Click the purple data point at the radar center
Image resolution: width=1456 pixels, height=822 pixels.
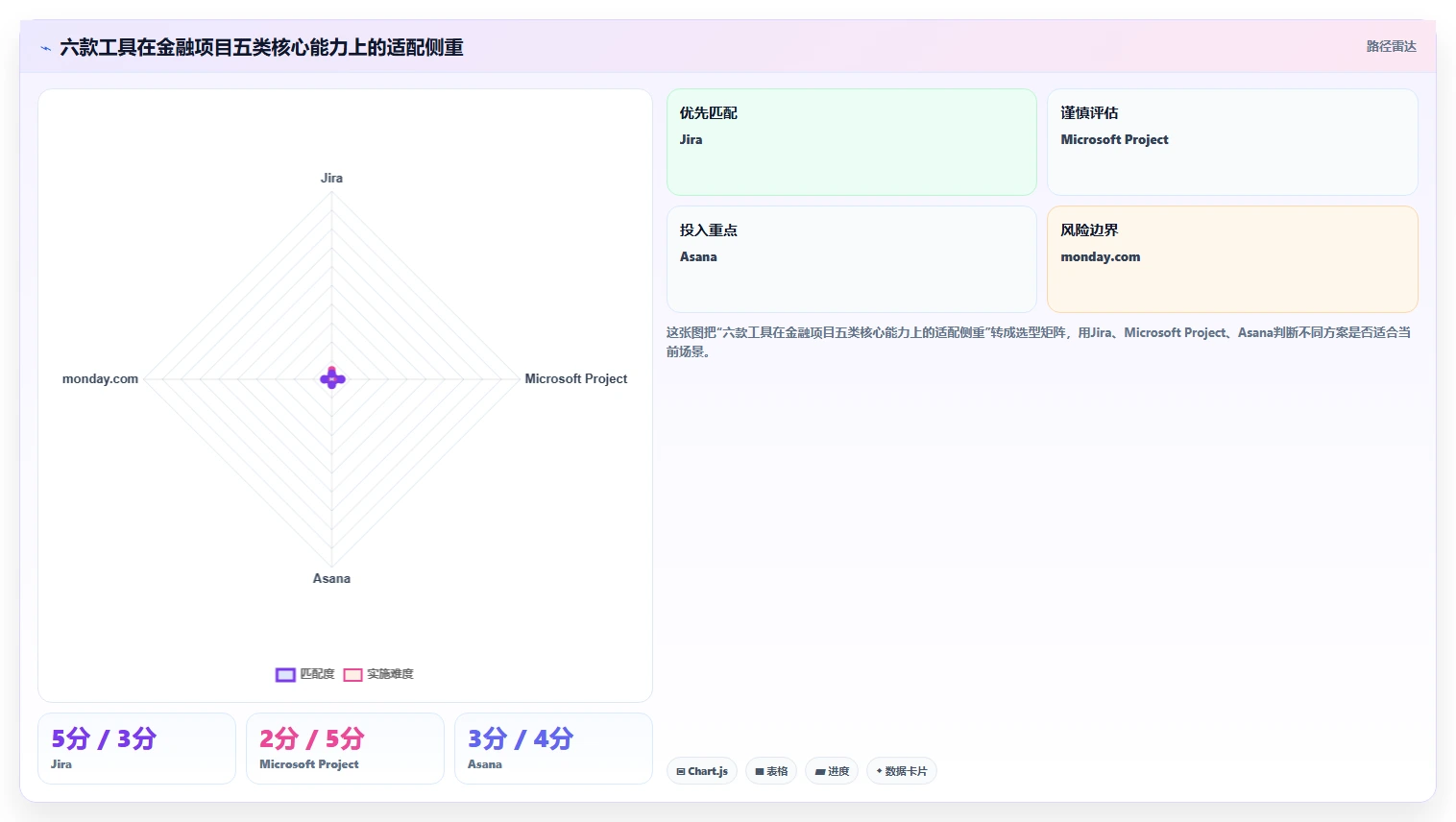[332, 378]
